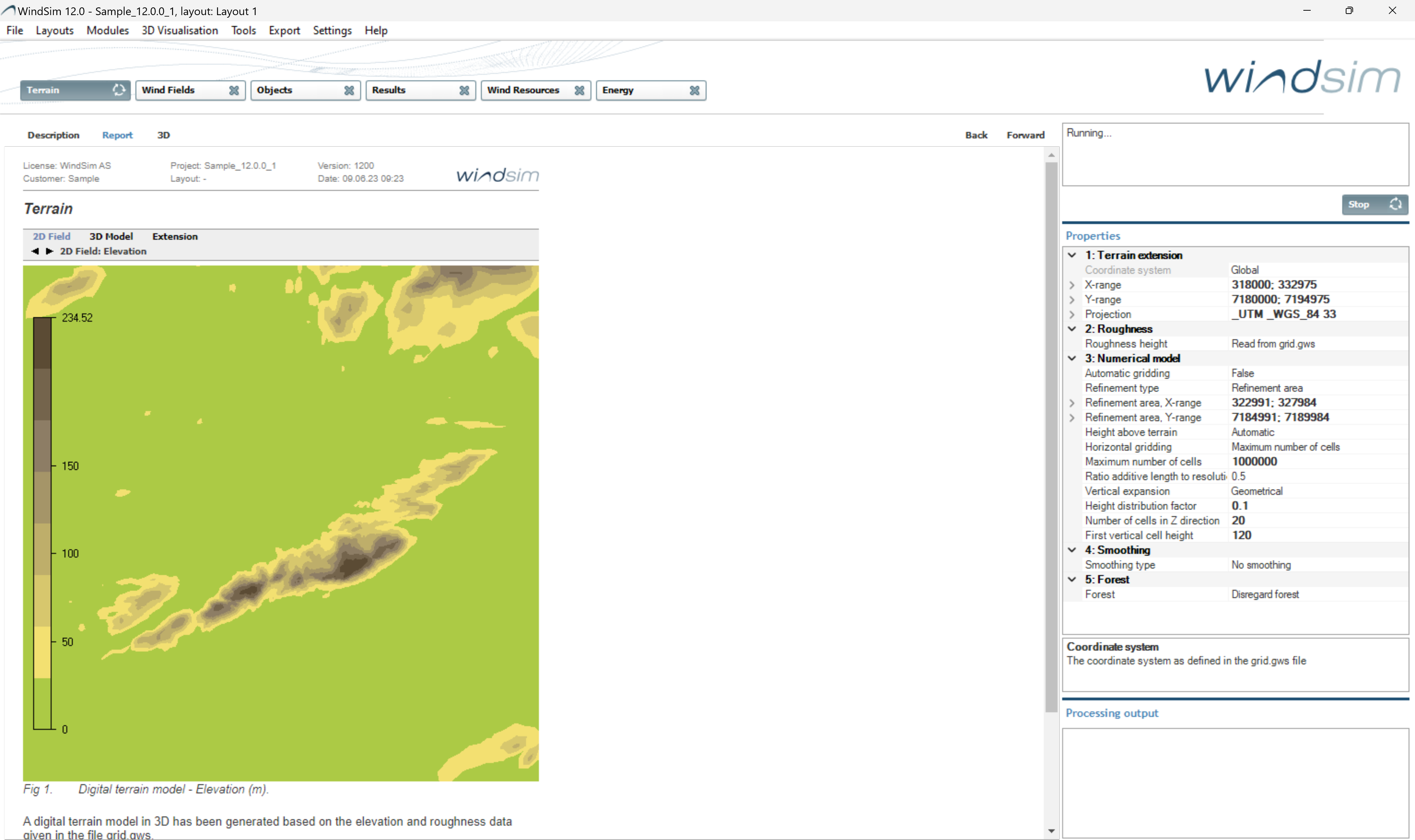Viewport: 1415px width, 840px height.
Task: Click the X icon on the Results module
Action: (x=464, y=91)
